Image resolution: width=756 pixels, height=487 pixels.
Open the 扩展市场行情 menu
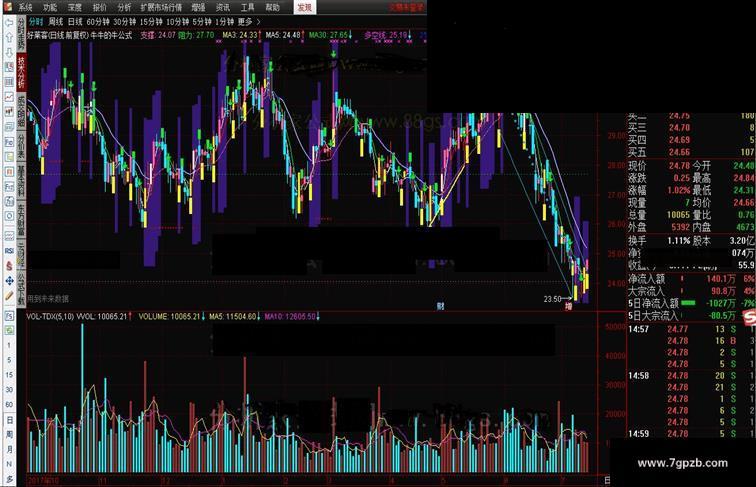tap(162, 7)
